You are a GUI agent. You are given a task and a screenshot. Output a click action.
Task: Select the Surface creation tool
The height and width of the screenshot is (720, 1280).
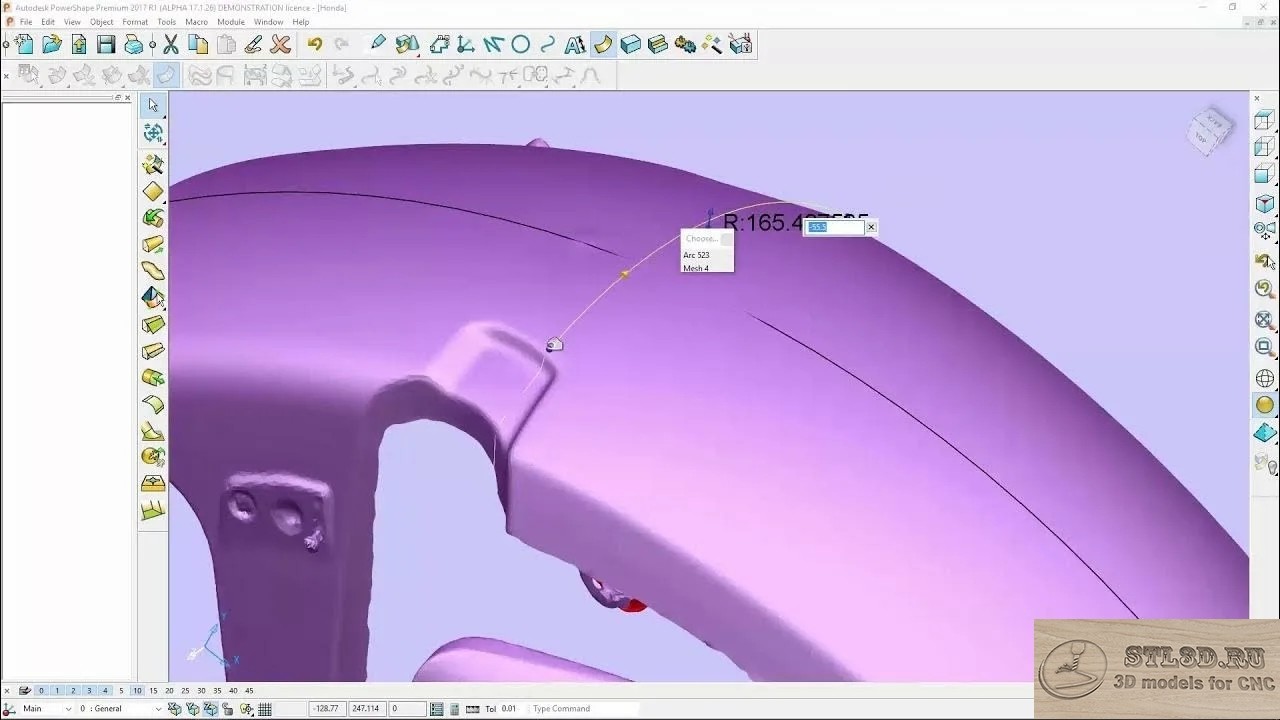pos(603,44)
